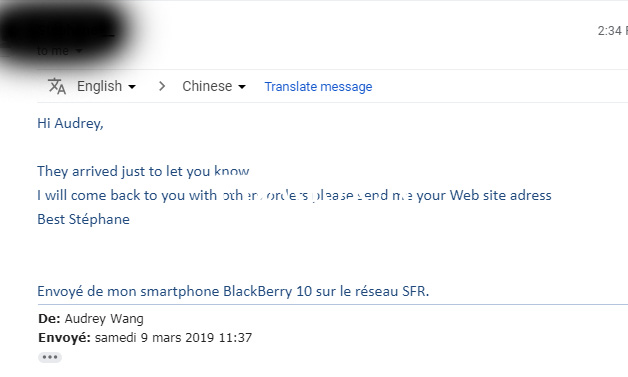Click the 'samedi 9 mars 2019 11:37' date
Viewport: 628px width, 377px height.
pos(173,338)
